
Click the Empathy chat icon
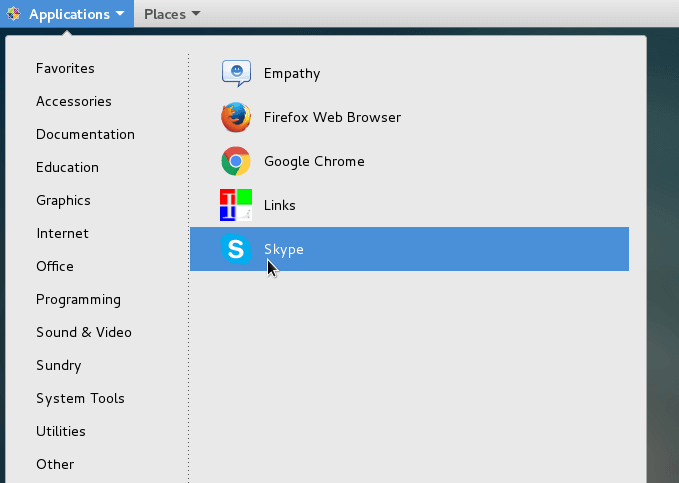tap(236, 73)
